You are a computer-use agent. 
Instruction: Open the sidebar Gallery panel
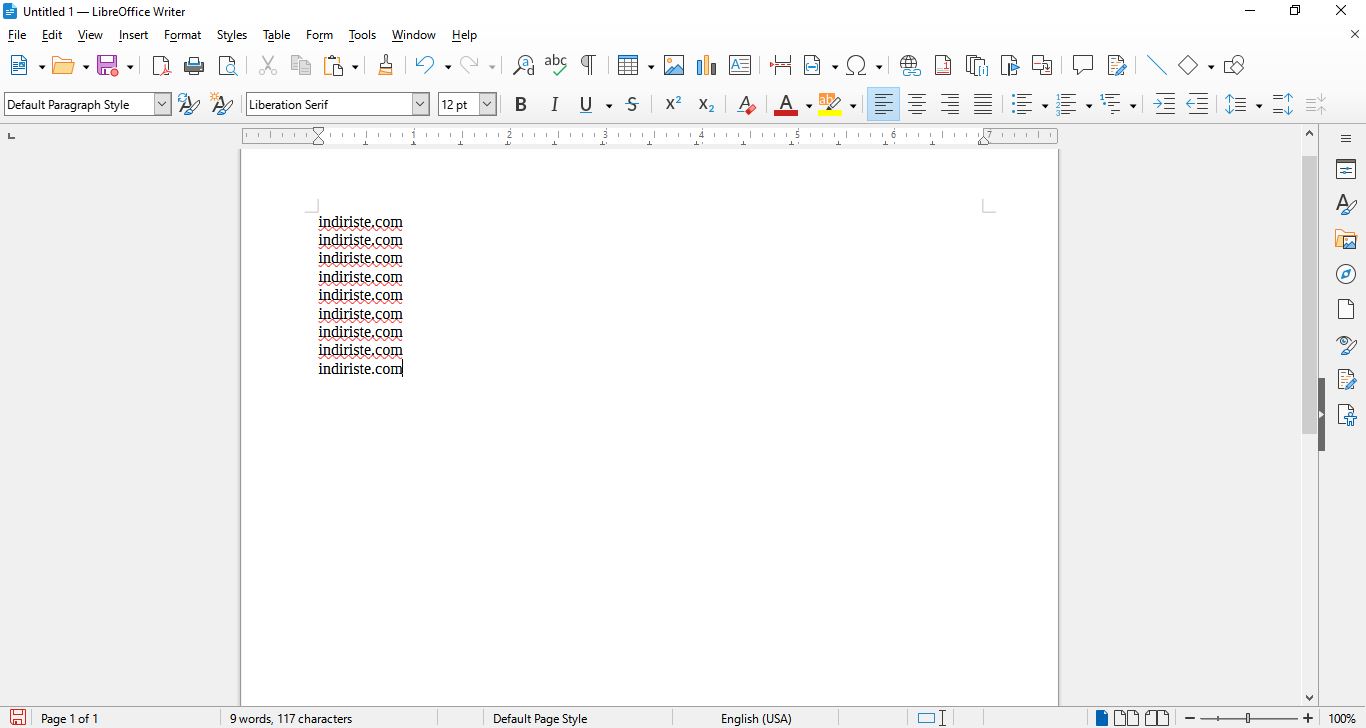coord(1346,239)
